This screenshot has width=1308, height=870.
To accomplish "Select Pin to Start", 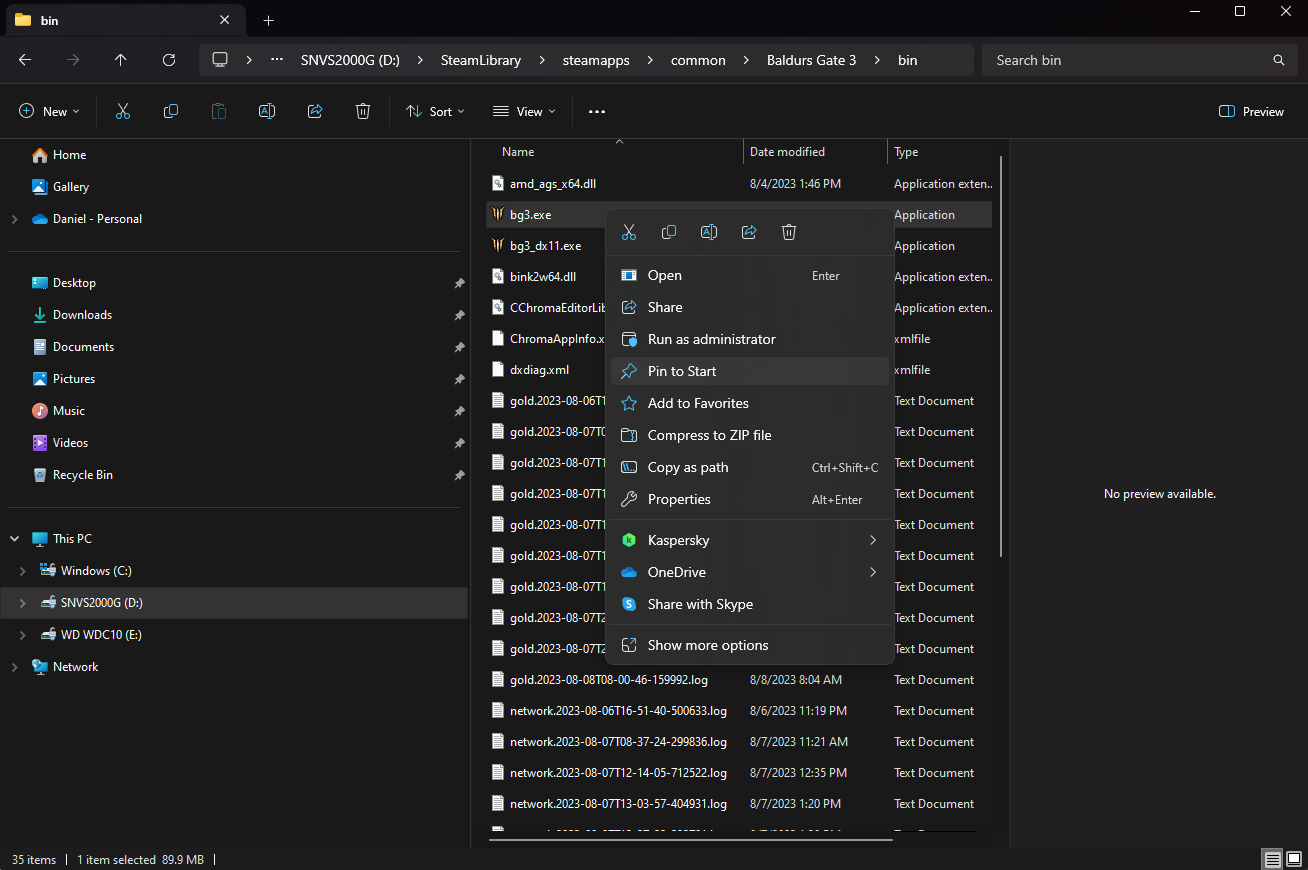I will [x=749, y=371].
